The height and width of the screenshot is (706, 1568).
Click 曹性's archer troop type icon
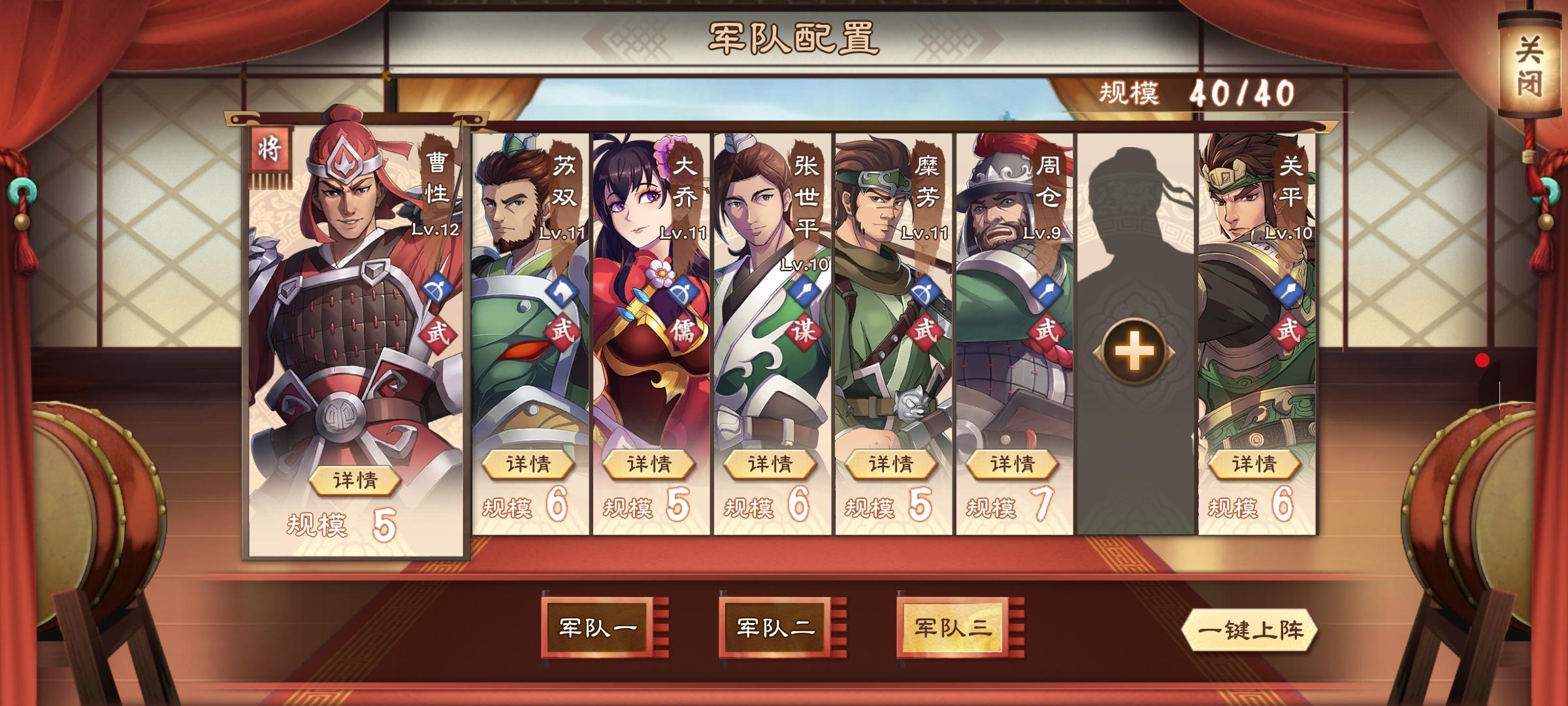click(436, 288)
